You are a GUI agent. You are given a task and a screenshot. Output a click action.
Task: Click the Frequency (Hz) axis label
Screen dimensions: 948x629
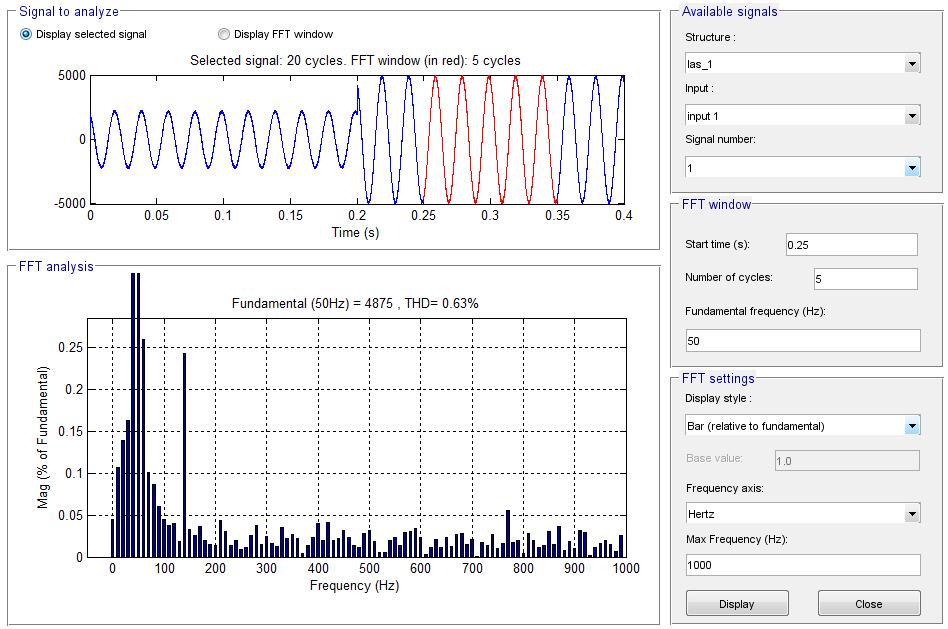coord(354,586)
